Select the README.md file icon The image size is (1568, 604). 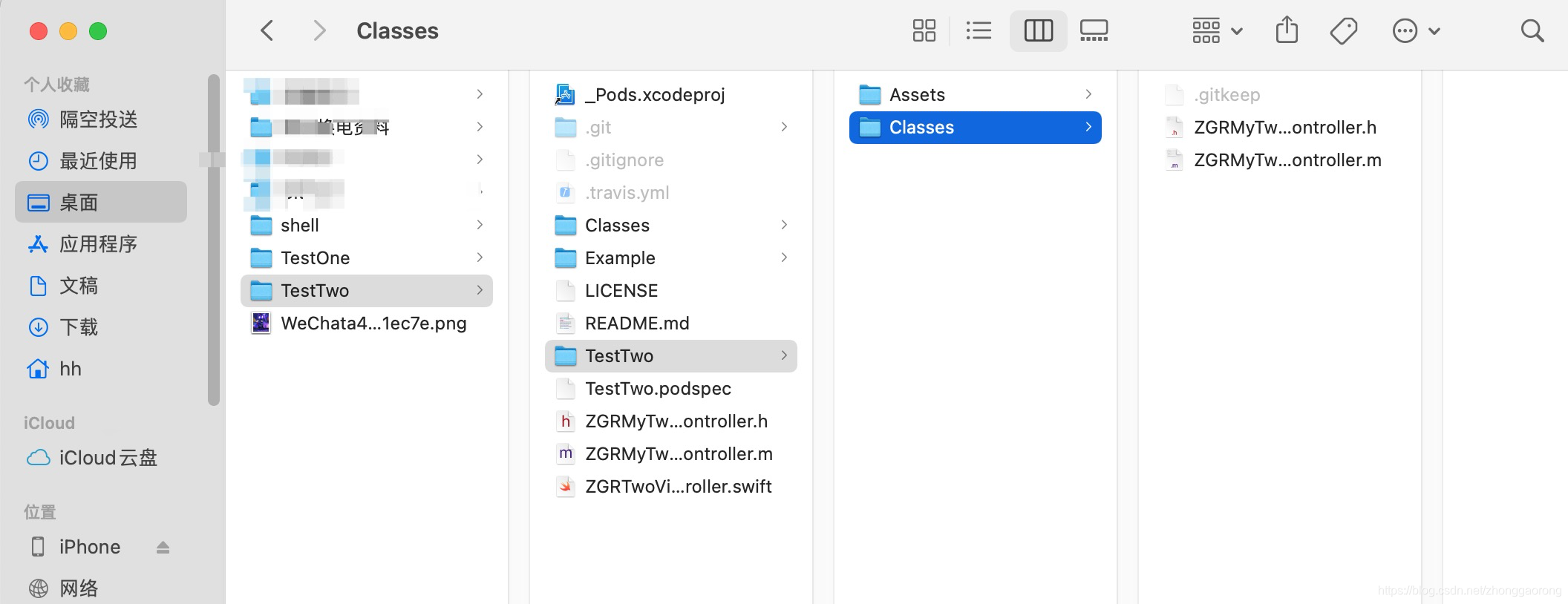[x=566, y=324]
